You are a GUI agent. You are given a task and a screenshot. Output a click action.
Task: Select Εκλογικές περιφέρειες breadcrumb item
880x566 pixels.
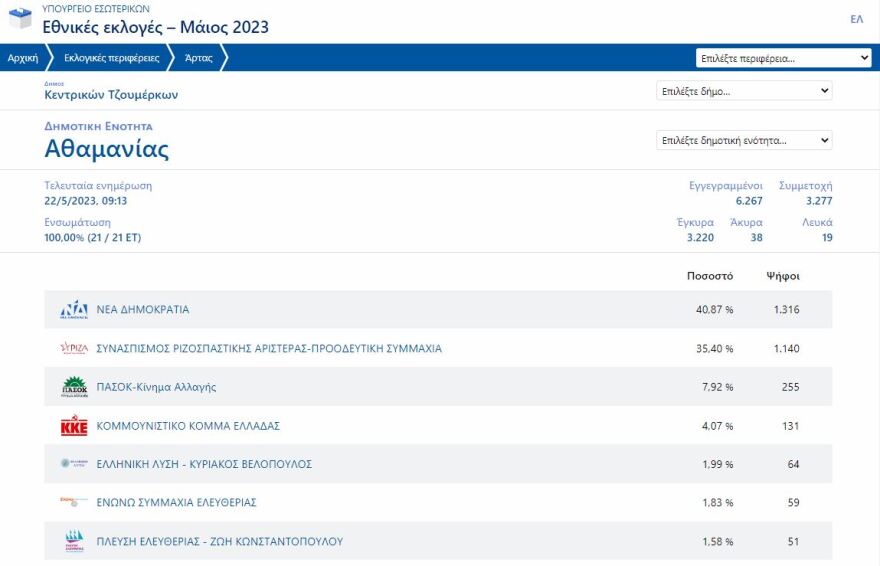[x=111, y=58]
